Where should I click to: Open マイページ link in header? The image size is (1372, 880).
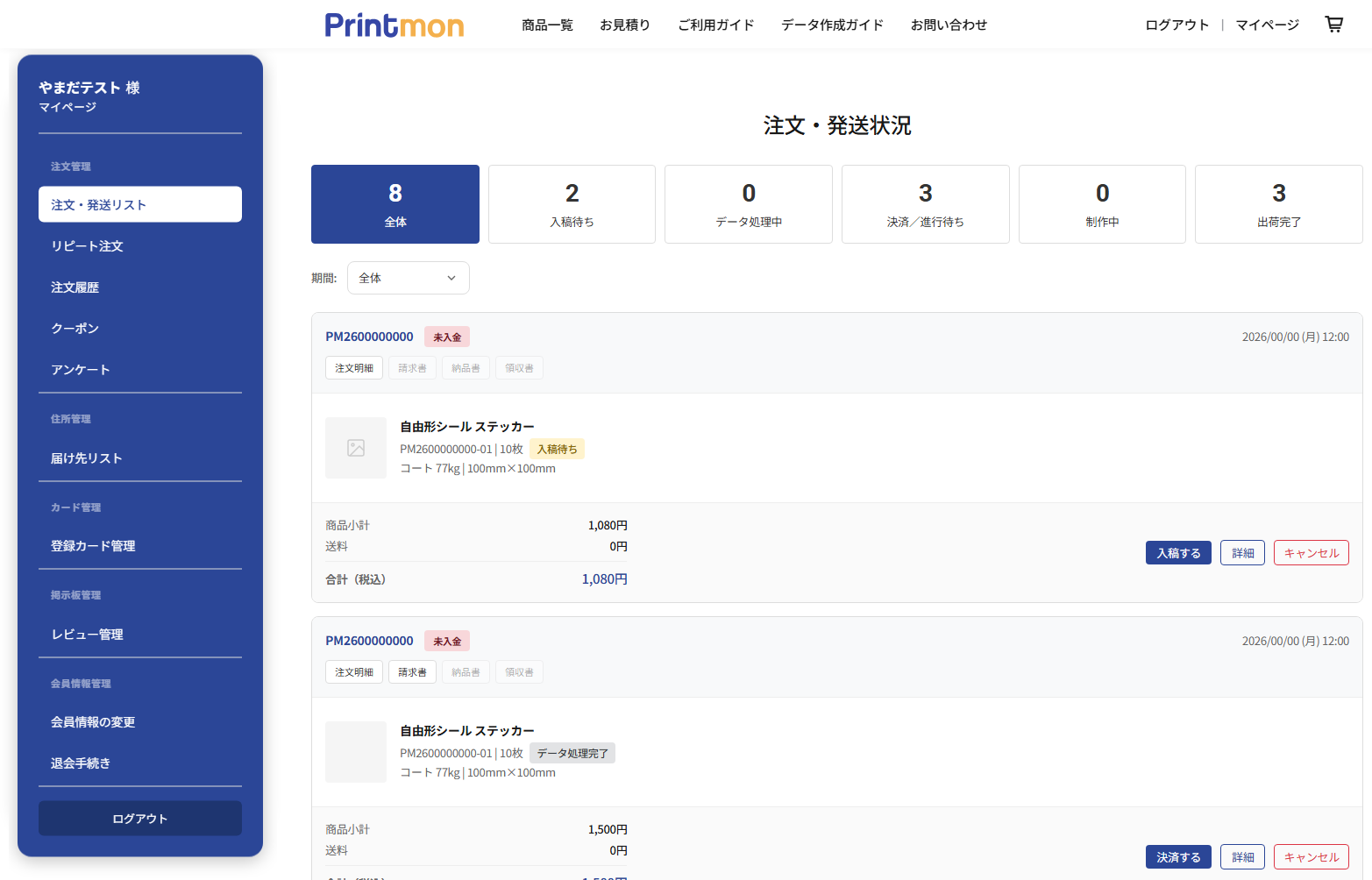pyautogui.click(x=1267, y=25)
